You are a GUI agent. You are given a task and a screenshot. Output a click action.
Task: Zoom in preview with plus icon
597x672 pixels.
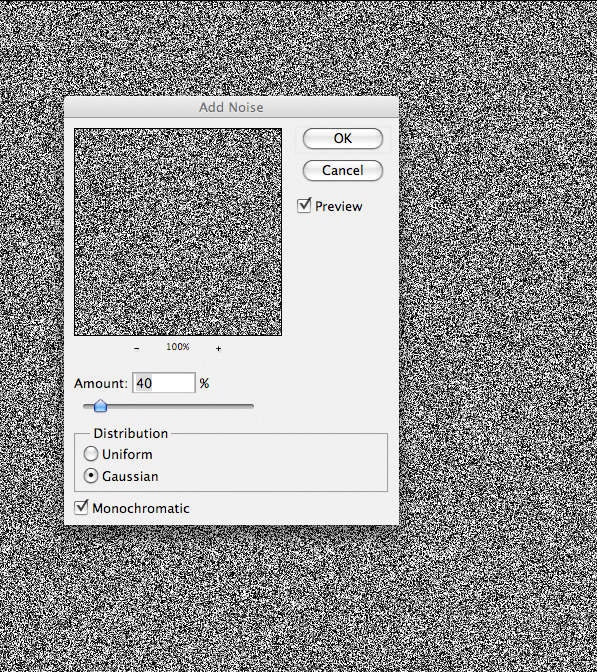coord(219,348)
